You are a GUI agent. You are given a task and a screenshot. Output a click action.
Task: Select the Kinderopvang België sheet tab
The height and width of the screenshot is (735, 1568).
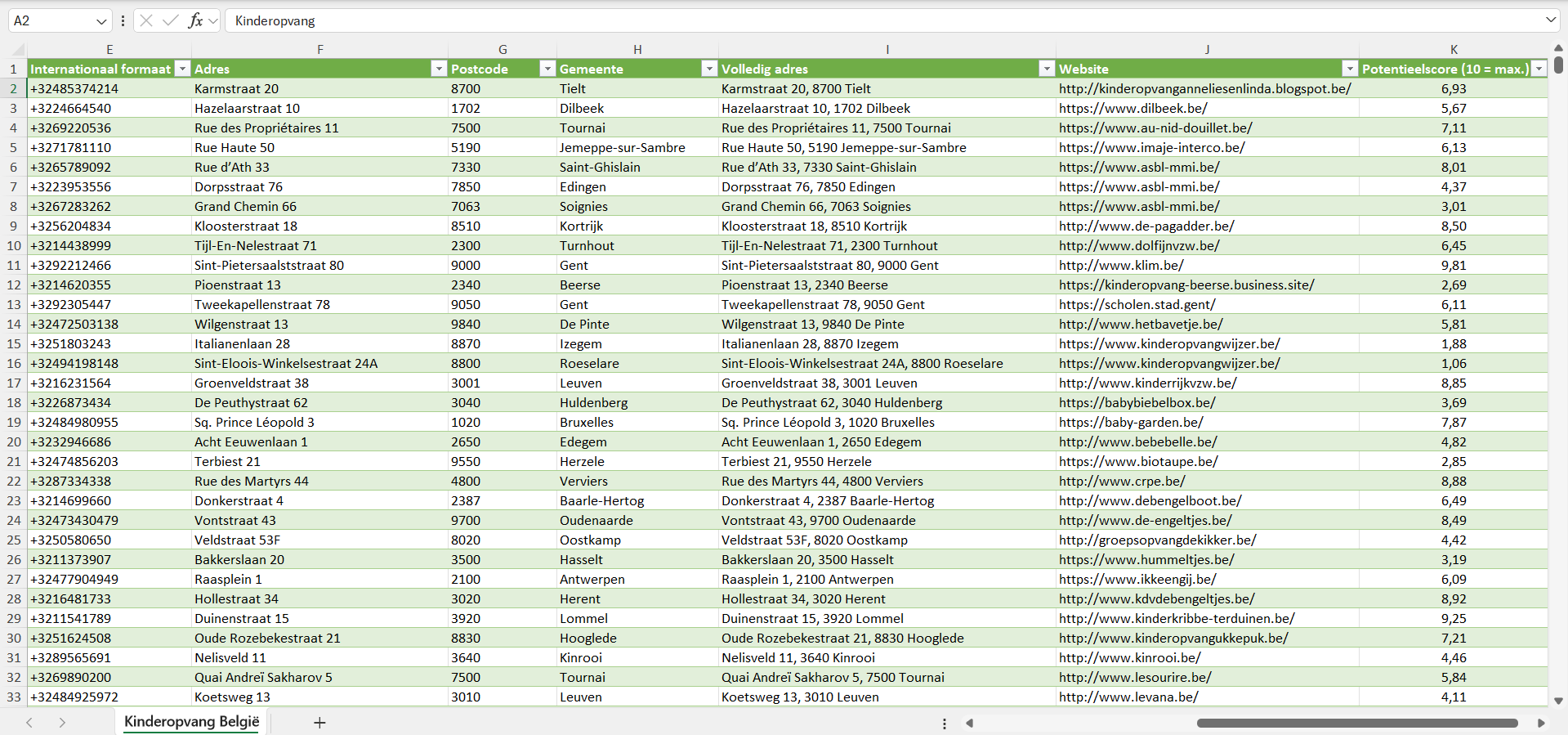tap(191, 722)
